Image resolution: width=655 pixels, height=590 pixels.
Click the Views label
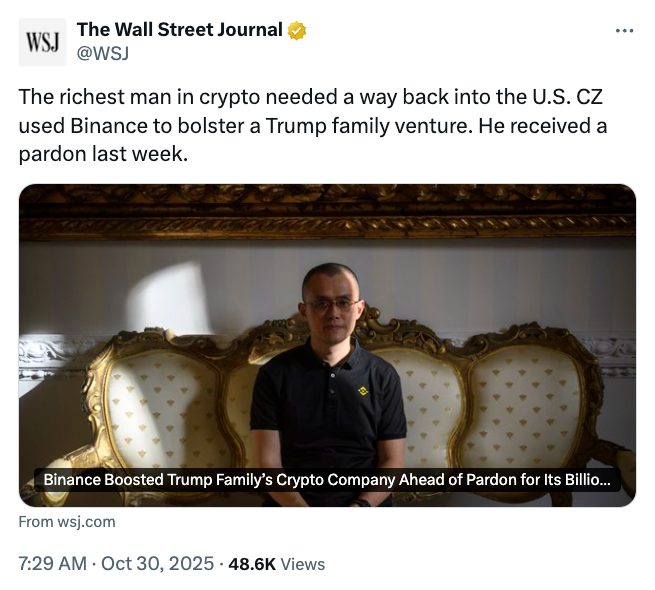click(303, 564)
